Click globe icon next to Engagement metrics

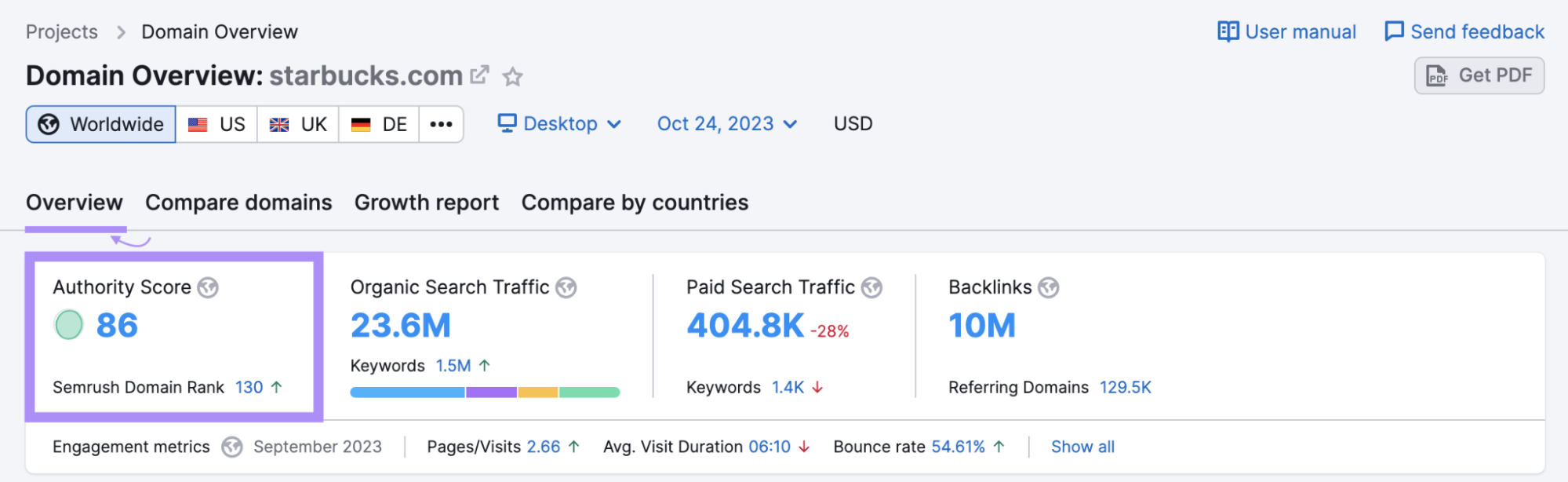tap(231, 447)
